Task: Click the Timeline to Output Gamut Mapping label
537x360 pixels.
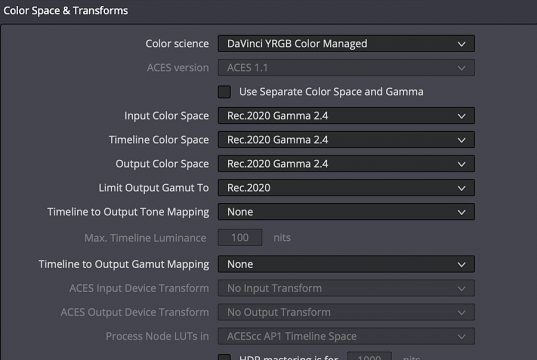Action: click(x=124, y=264)
